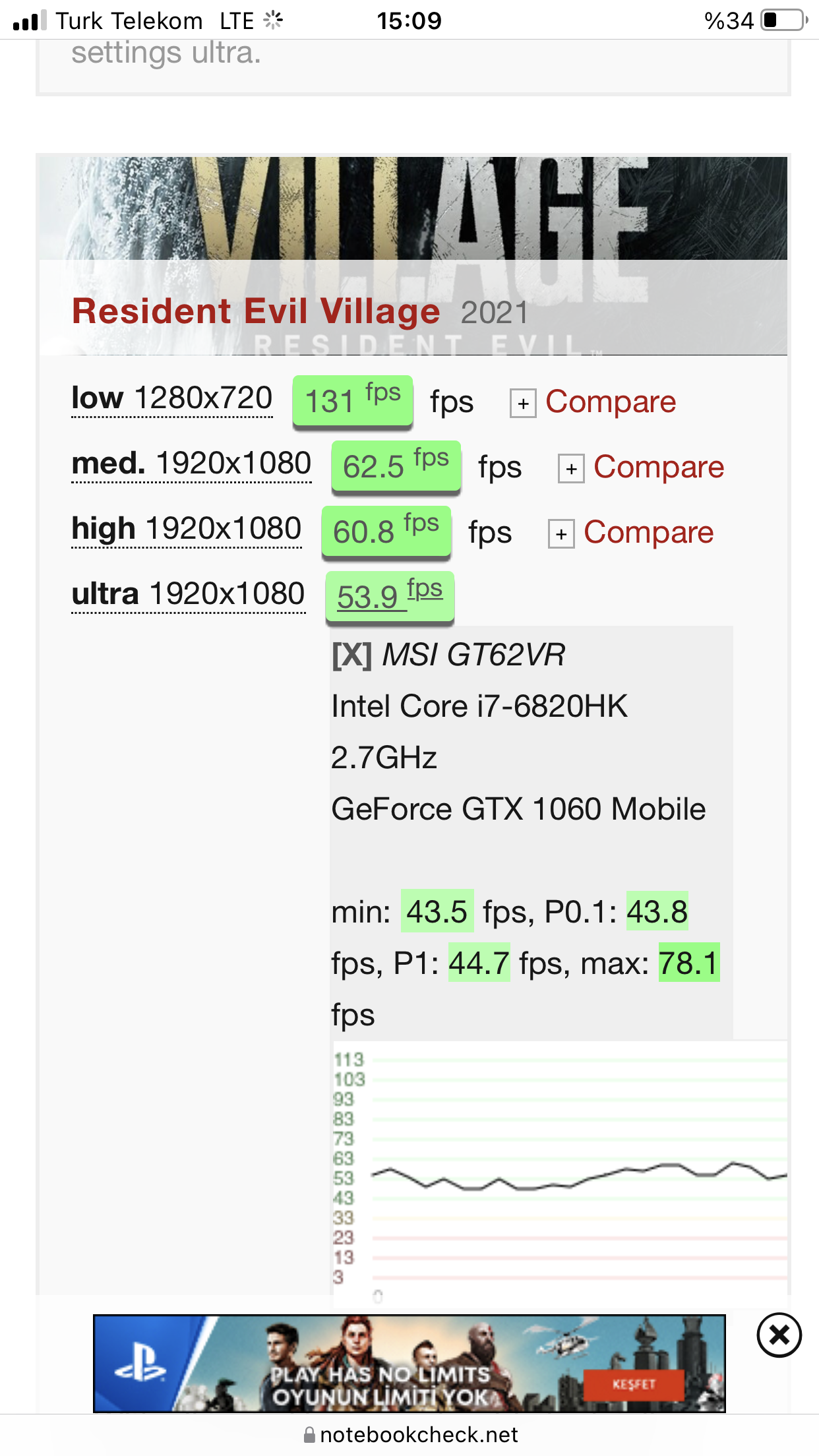This screenshot has width=819, height=1456.
Task: Tap the battery icon in status bar
Action: (784, 20)
